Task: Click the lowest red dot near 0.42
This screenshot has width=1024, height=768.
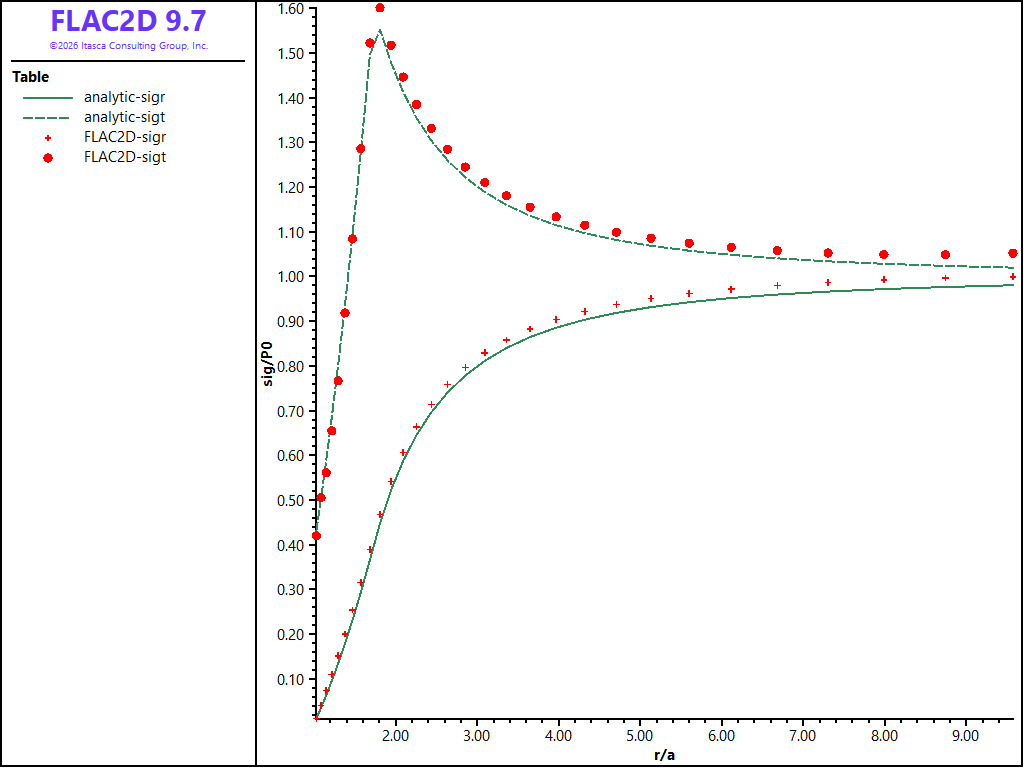Action: click(x=317, y=536)
